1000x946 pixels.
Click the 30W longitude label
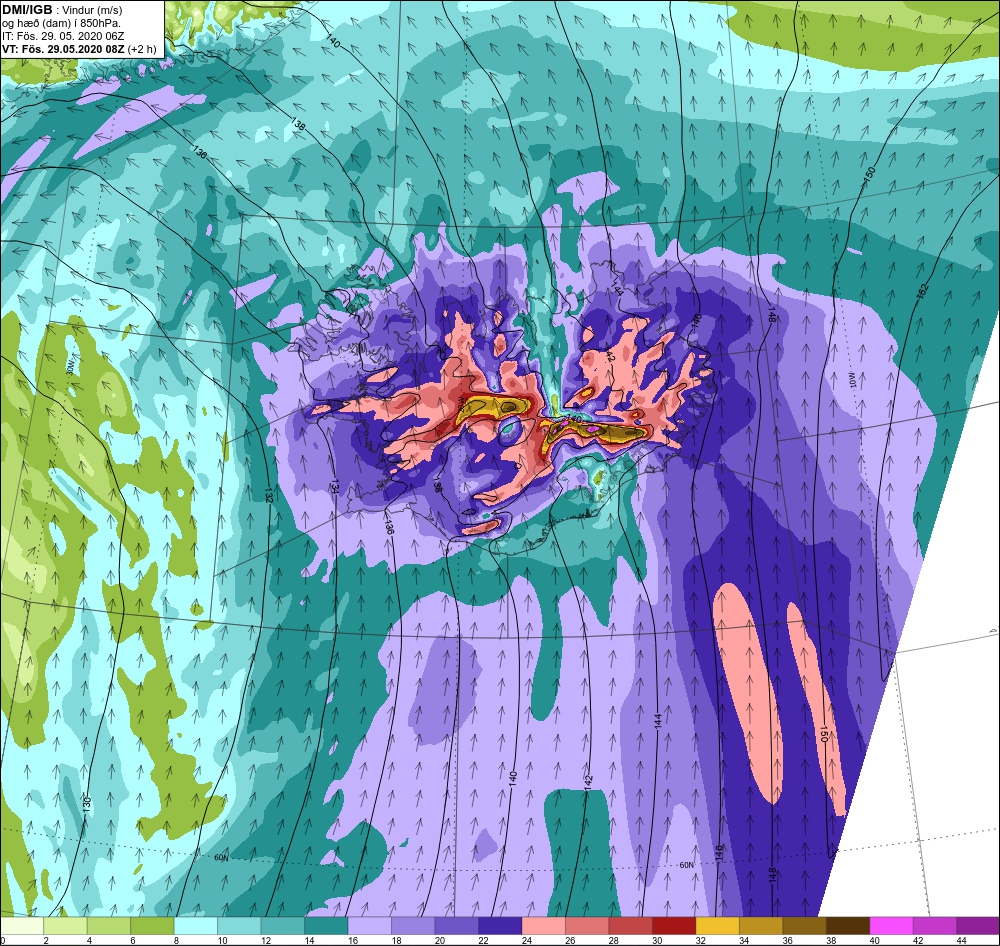[70, 369]
